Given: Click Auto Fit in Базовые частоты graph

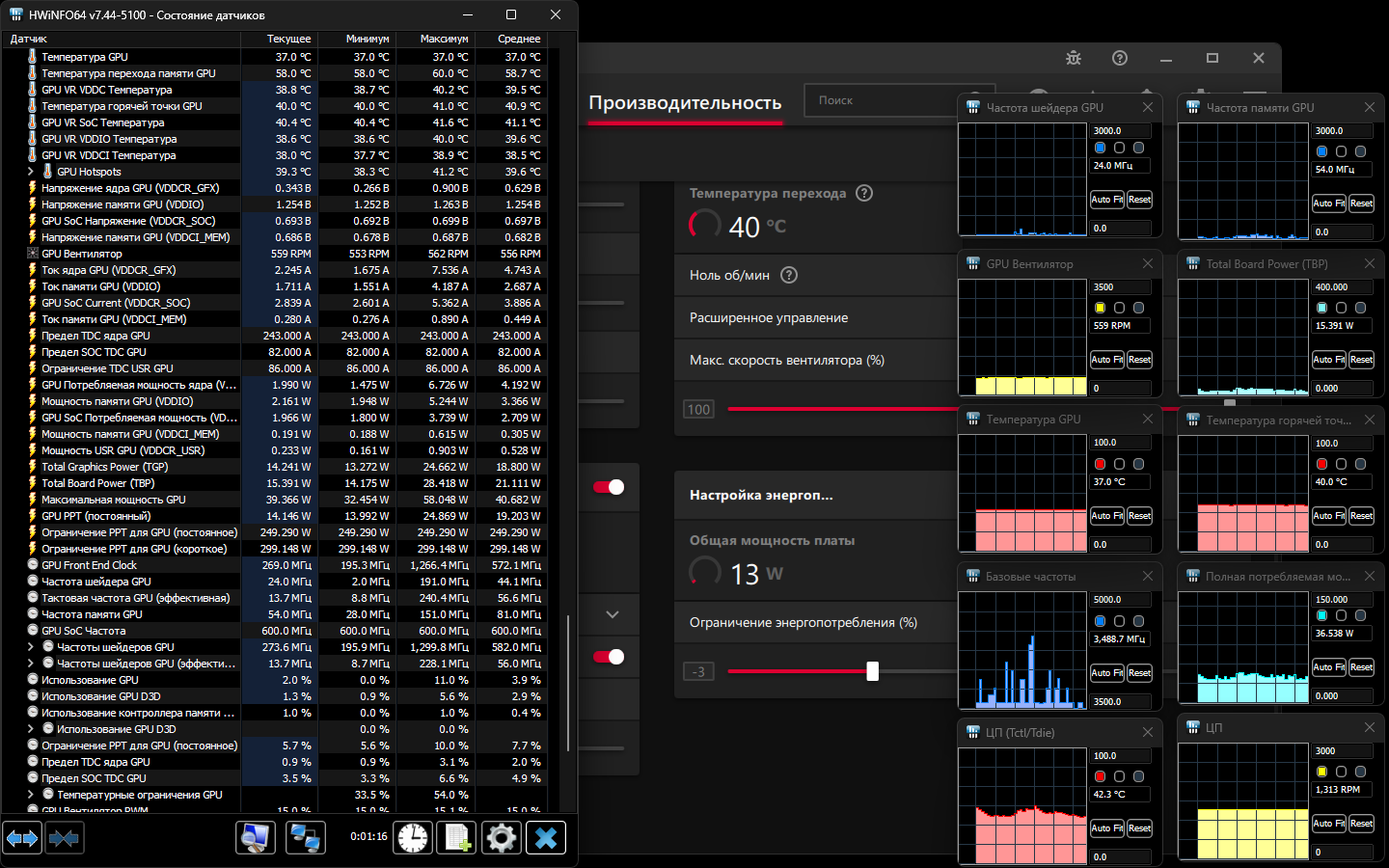Looking at the screenshot, I should 1106,673.
